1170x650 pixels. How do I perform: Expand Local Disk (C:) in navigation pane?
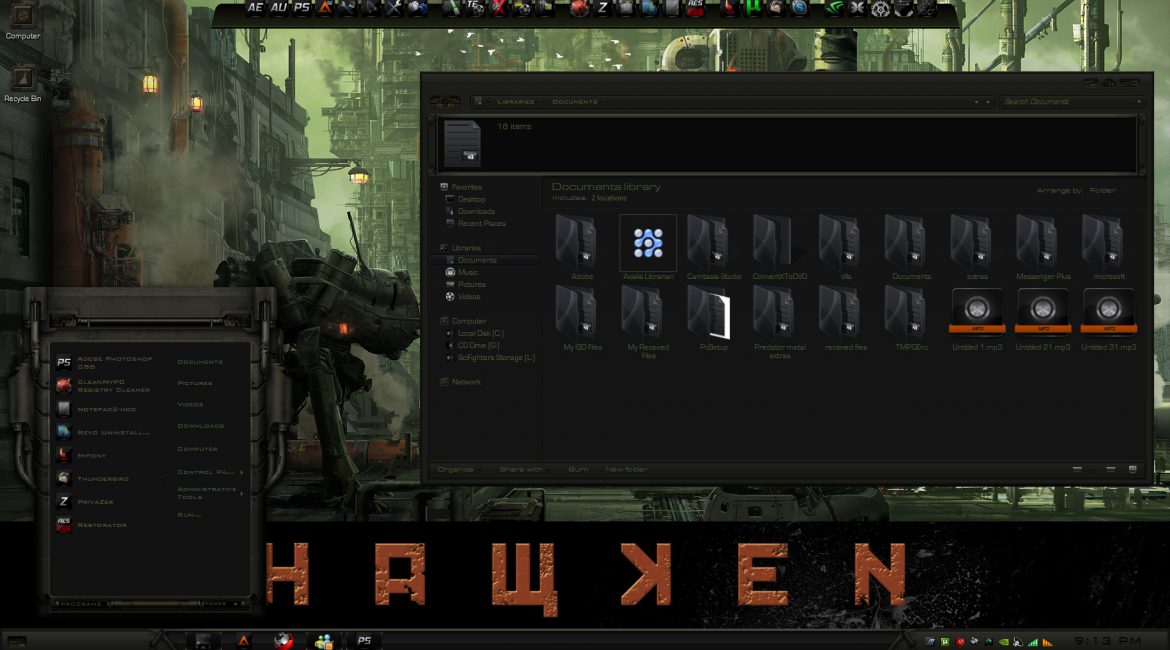click(x=448, y=334)
